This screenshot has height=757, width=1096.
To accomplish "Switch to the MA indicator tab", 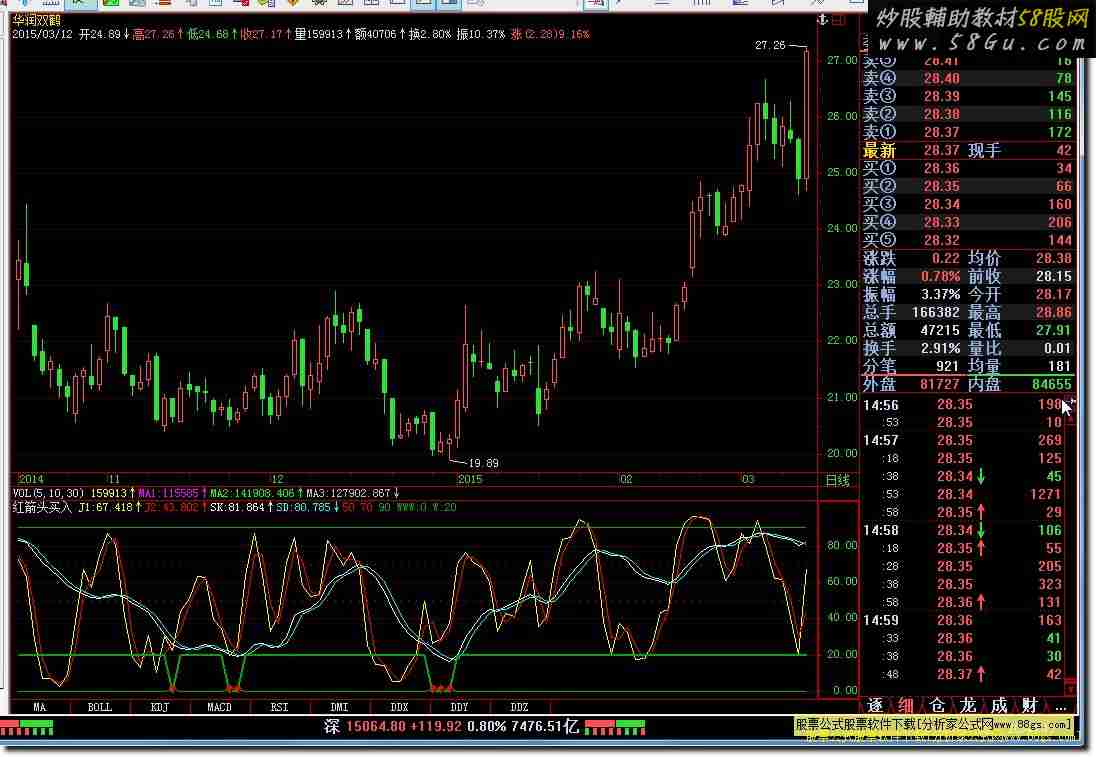I will pyautogui.click(x=40, y=707).
